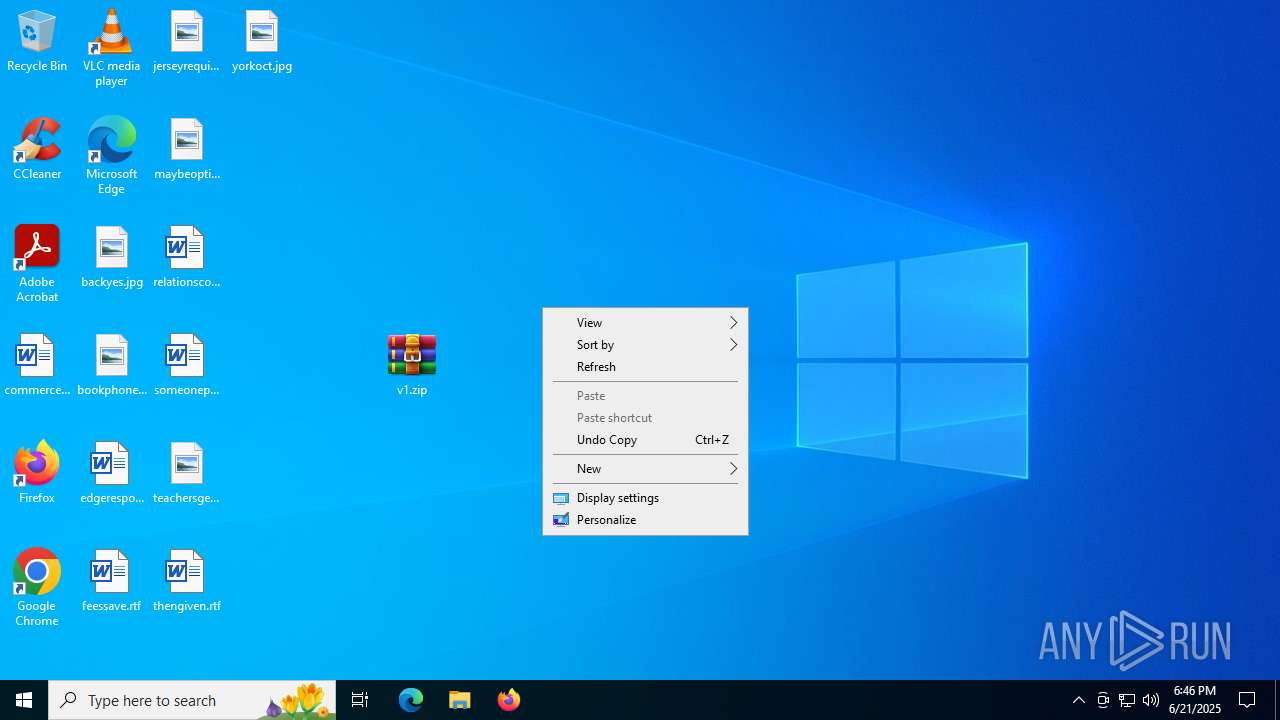
Task: Select the someonep... Word document icon
Action: click(186, 365)
